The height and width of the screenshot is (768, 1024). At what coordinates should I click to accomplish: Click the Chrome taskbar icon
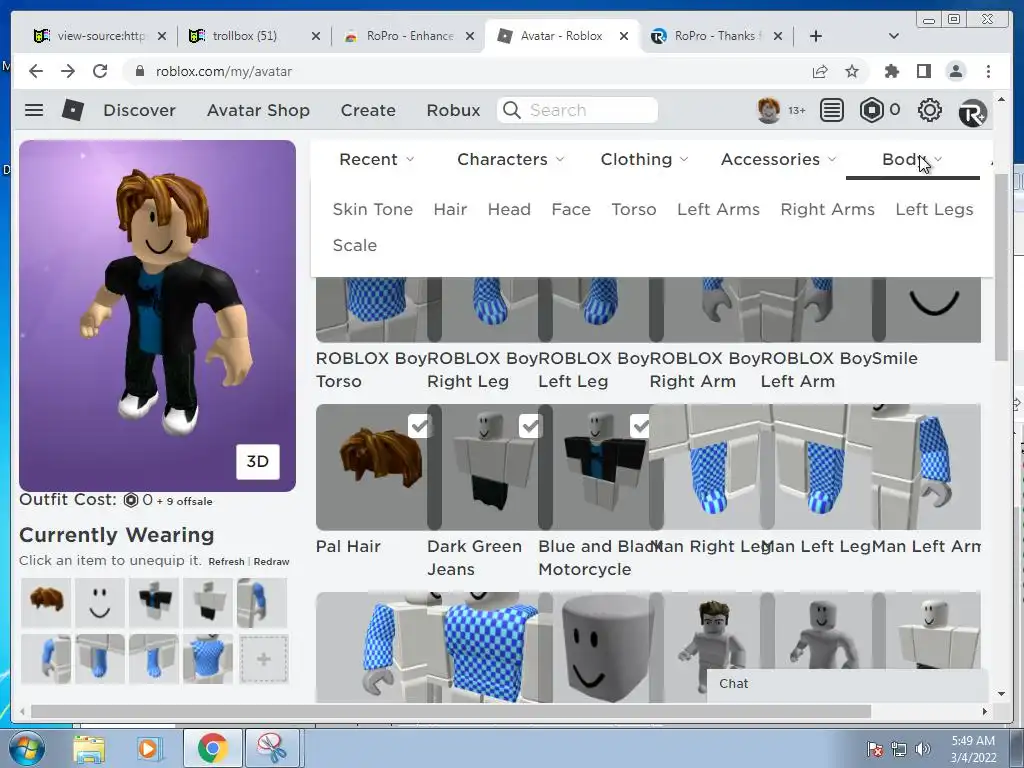click(212, 748)
